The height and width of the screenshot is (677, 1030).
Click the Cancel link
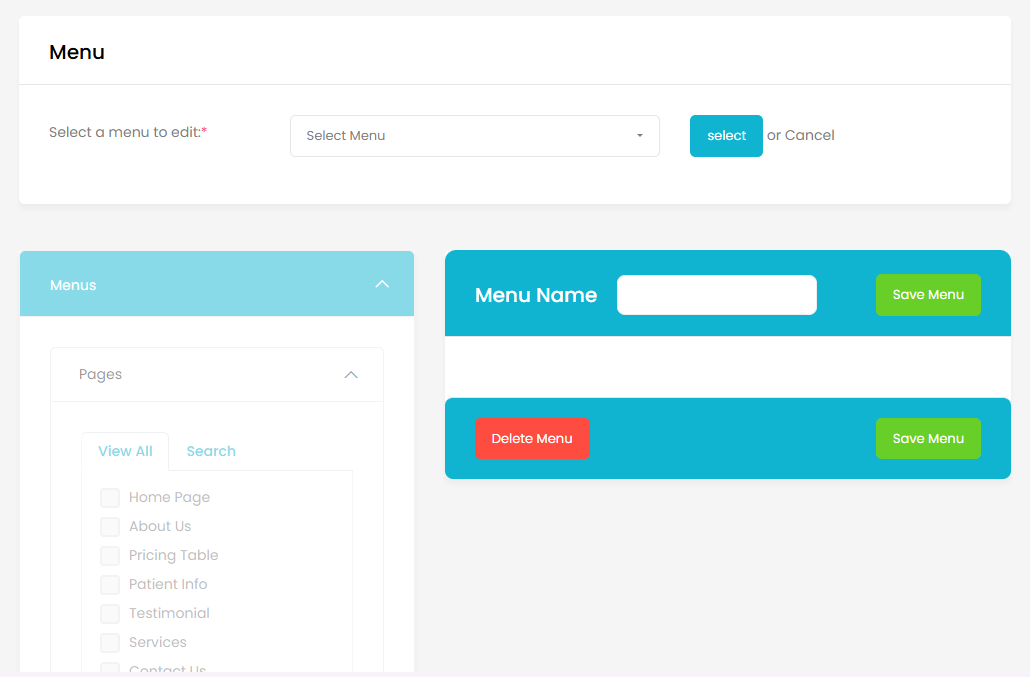[x=809, y=136]
